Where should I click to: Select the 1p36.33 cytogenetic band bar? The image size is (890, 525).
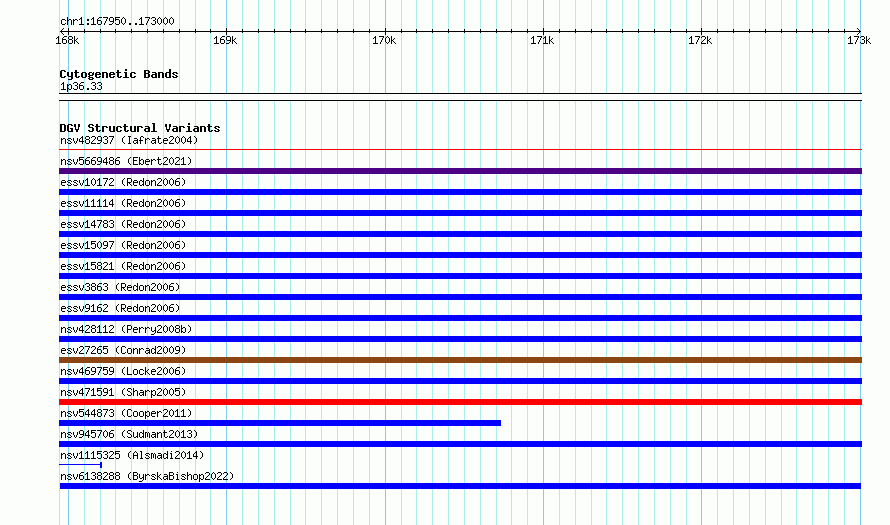(x=460, y=97)
